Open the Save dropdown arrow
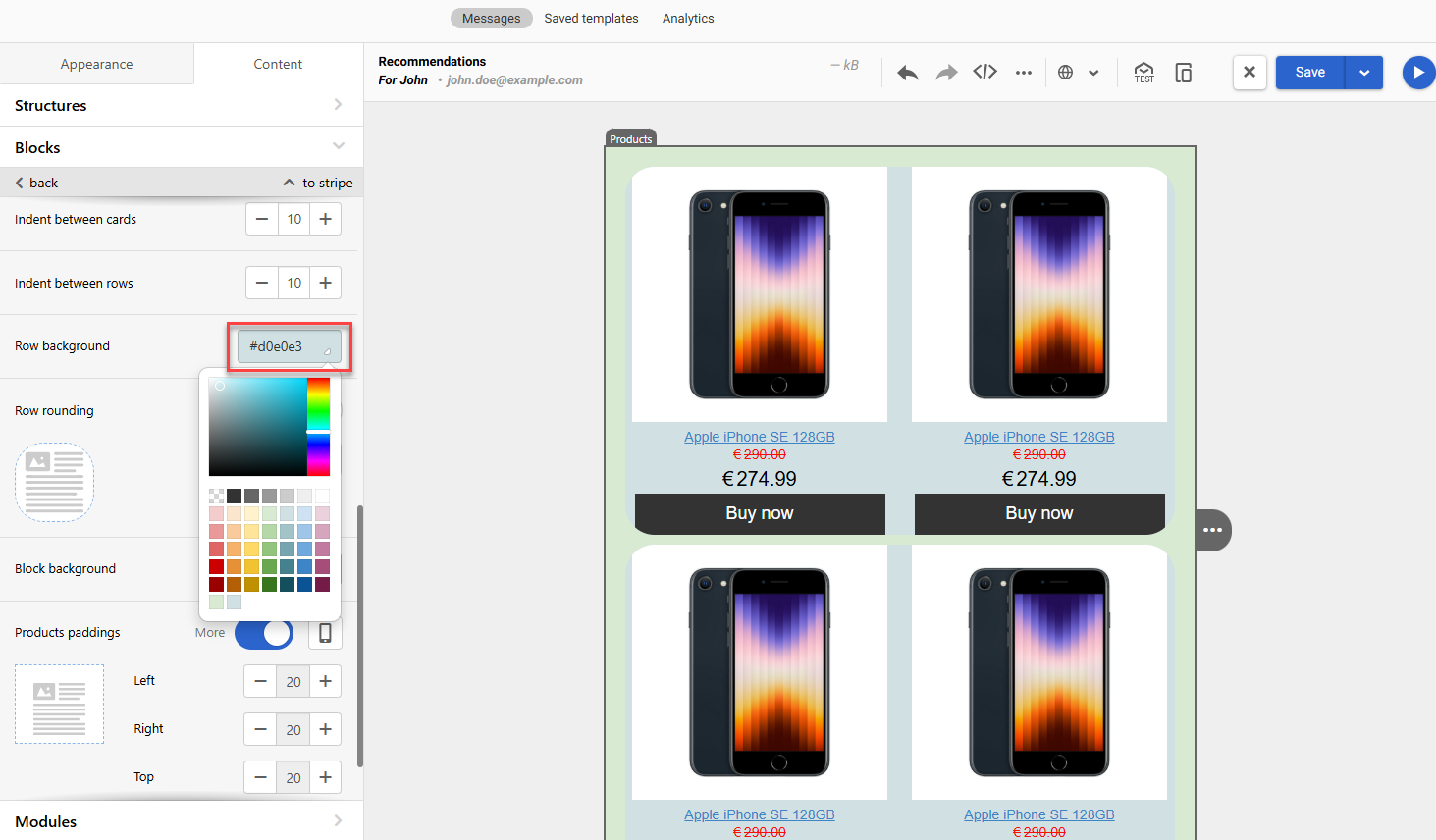This screenshot has height=840, width=1436. pos(1364,73)
